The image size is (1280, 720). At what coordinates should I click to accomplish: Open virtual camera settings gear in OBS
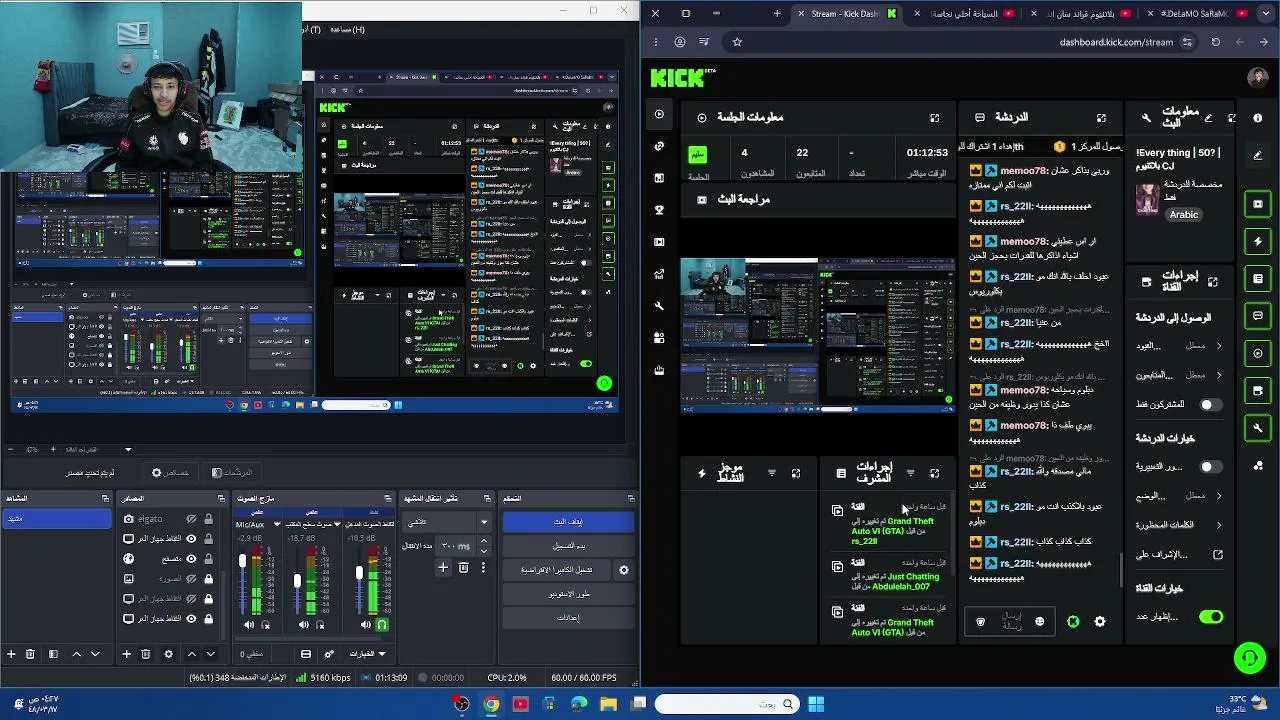[624, 570]
